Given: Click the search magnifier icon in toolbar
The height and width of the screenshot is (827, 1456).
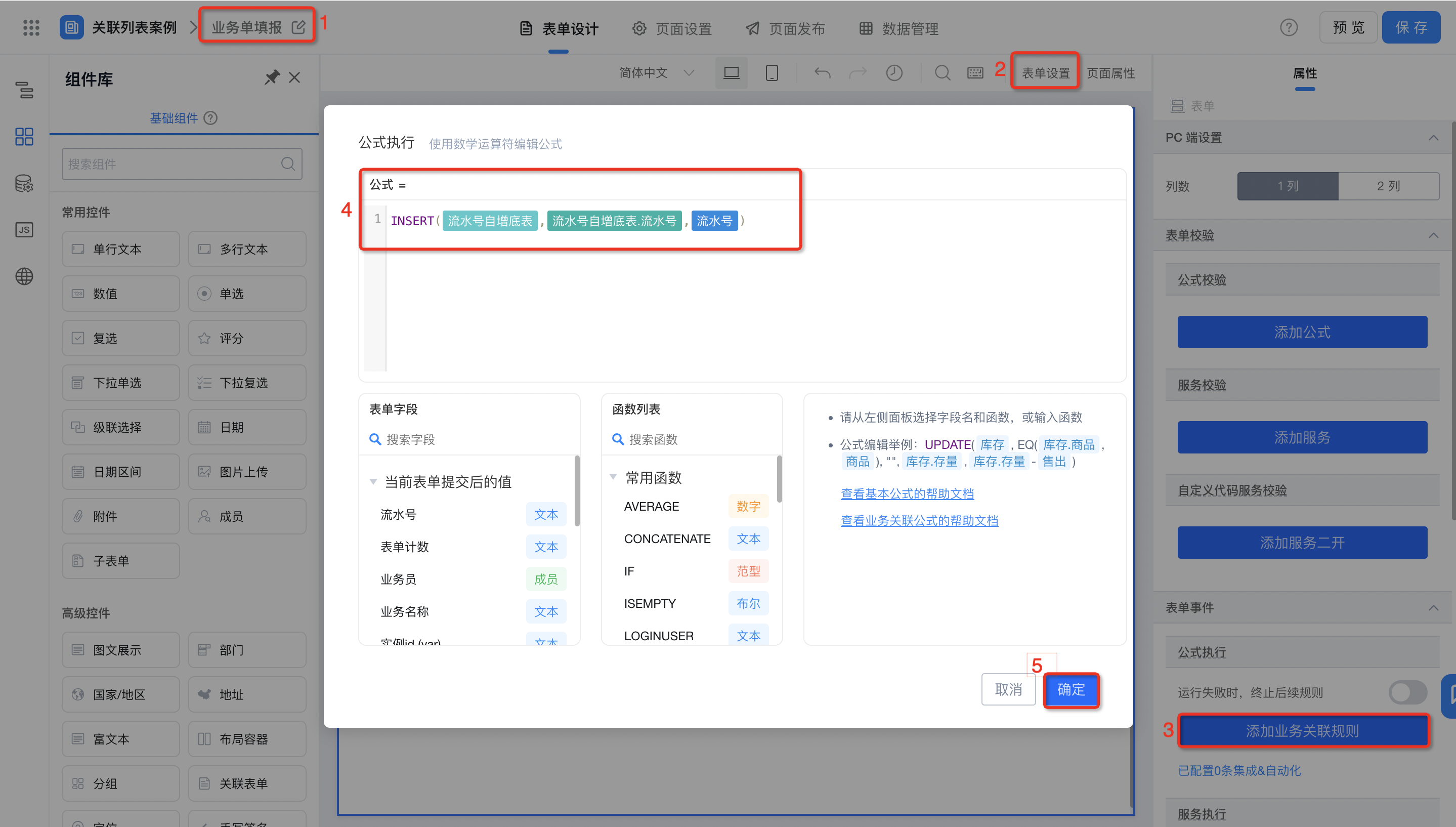Looking at the screenshot, I should click(943, 73).
